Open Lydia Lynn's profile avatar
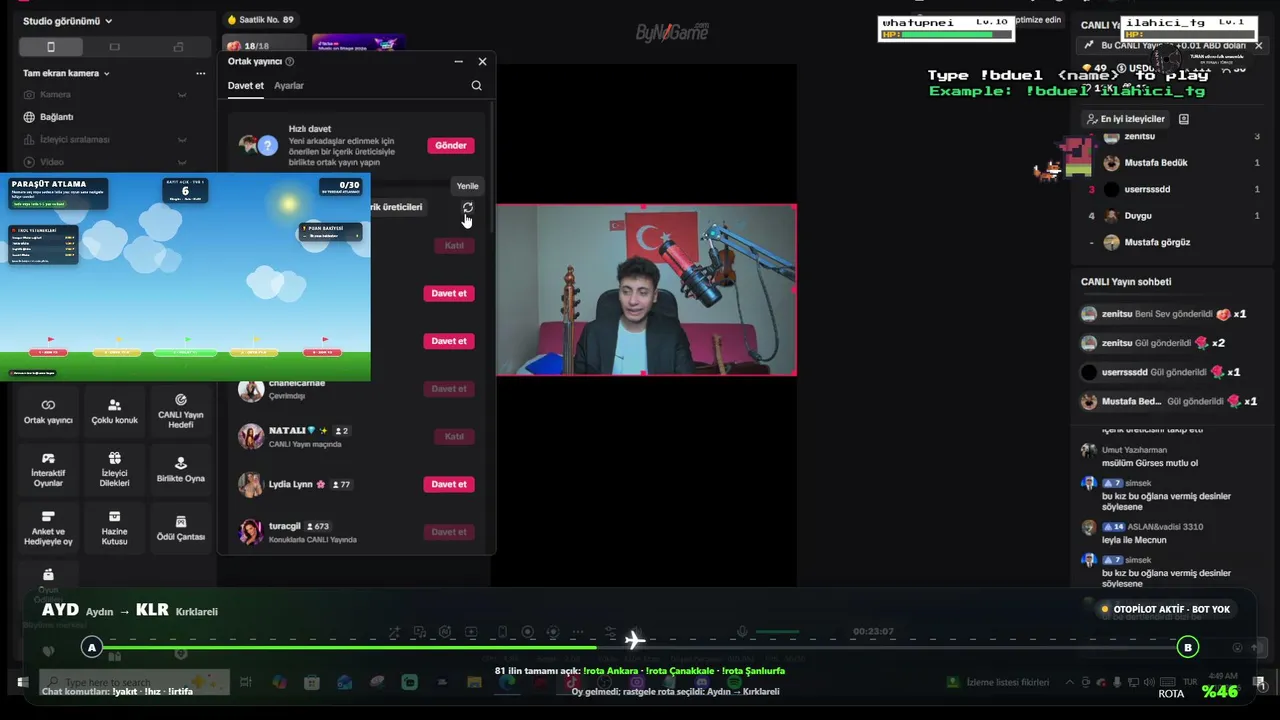 [250, 485]
